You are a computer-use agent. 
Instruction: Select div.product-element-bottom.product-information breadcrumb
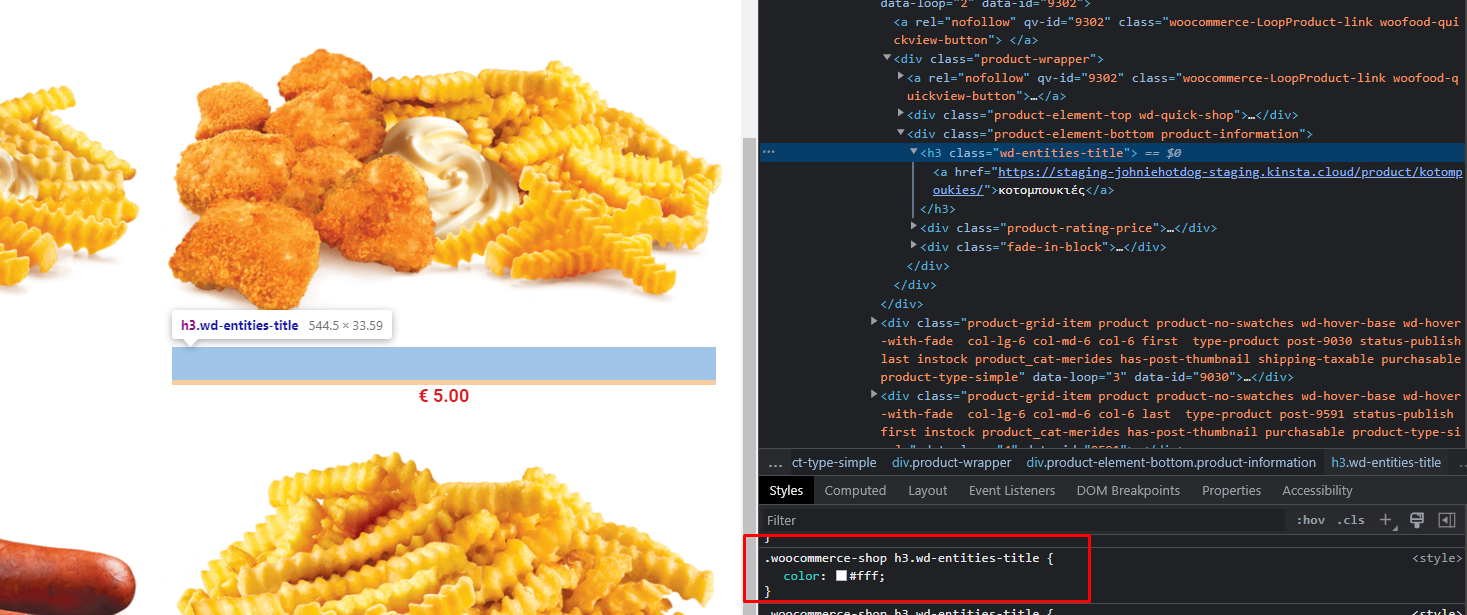(x=1171, y=462)
